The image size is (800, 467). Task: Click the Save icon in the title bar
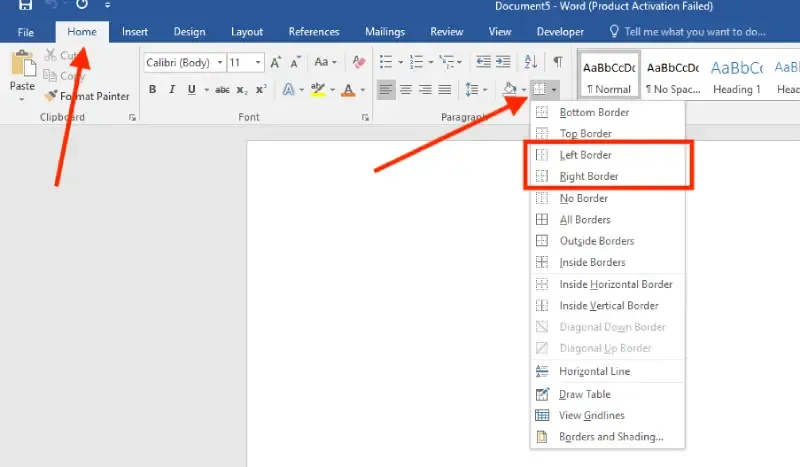[x=25, y=5]
